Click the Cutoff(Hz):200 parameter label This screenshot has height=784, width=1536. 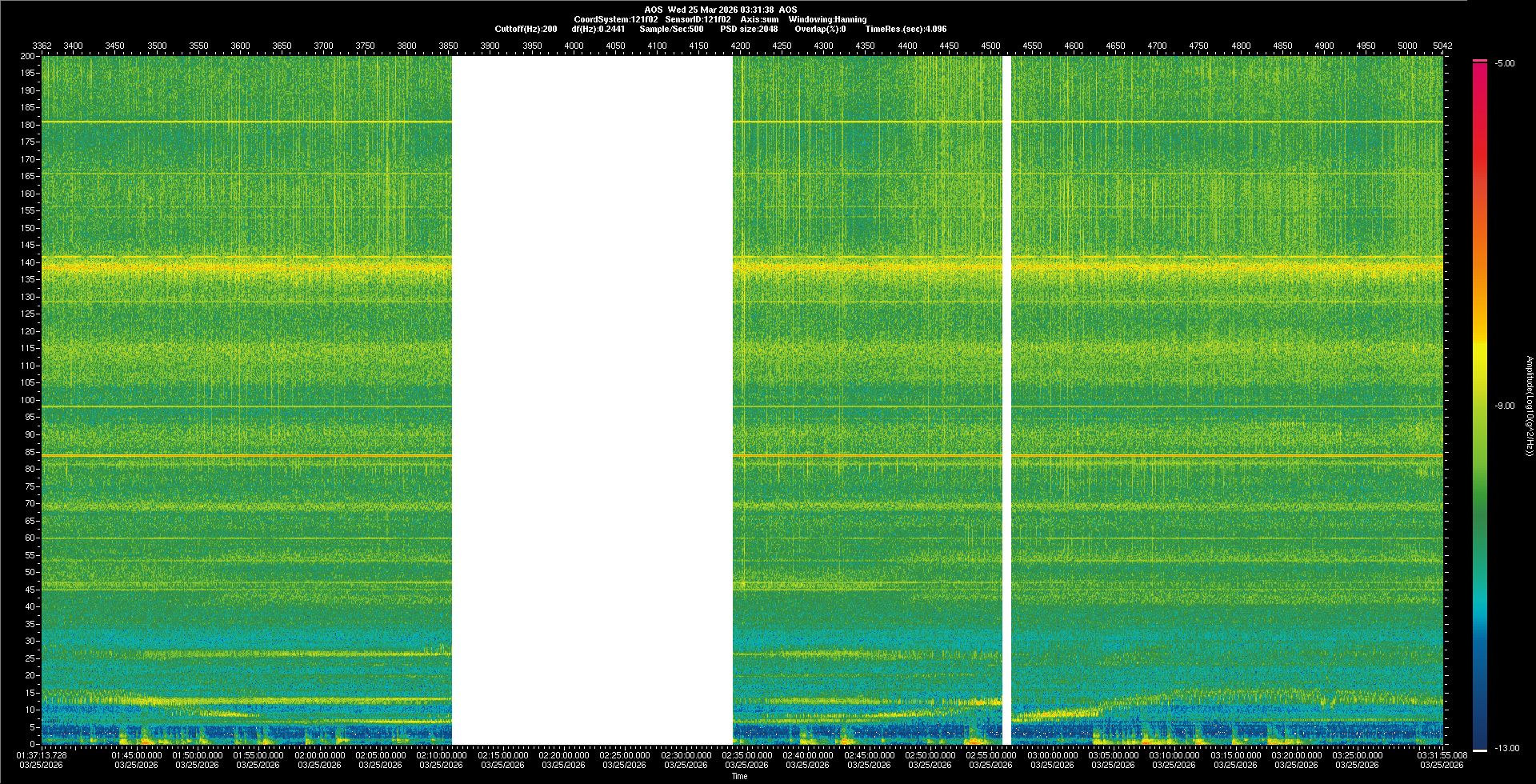pyautogui.click(x=526, y=29)
